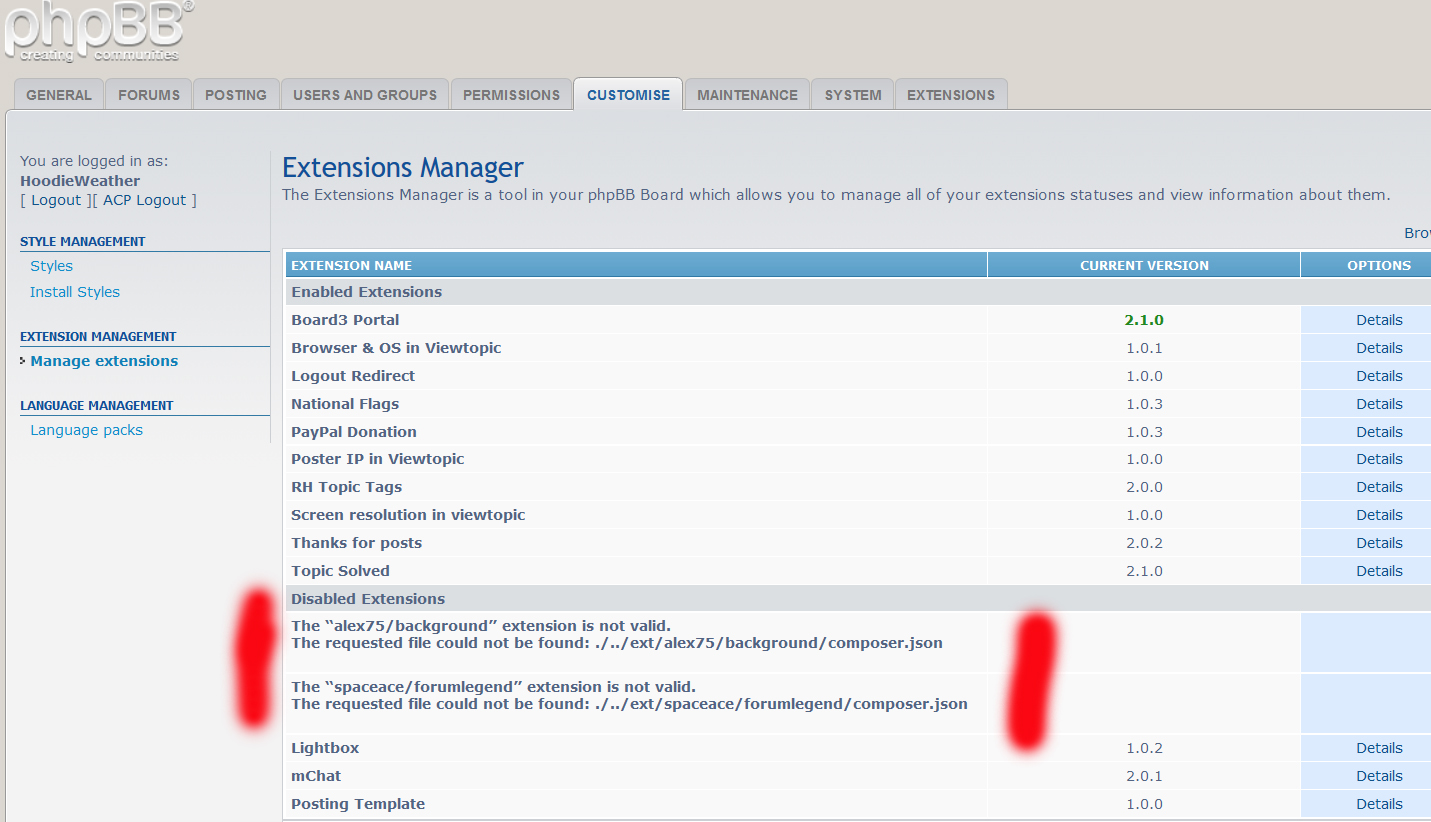
Task: Click the RH Topic Tags name
Action: coord(346,487)
